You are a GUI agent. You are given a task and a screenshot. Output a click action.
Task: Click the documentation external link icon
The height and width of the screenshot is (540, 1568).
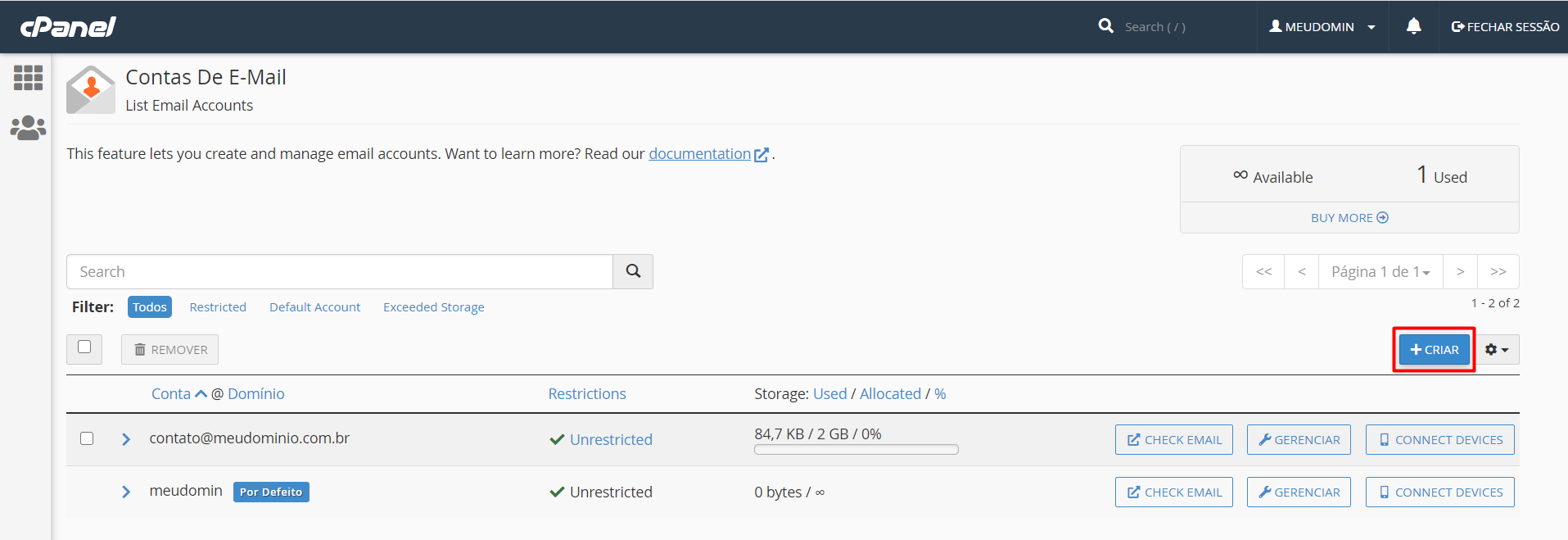761,154
